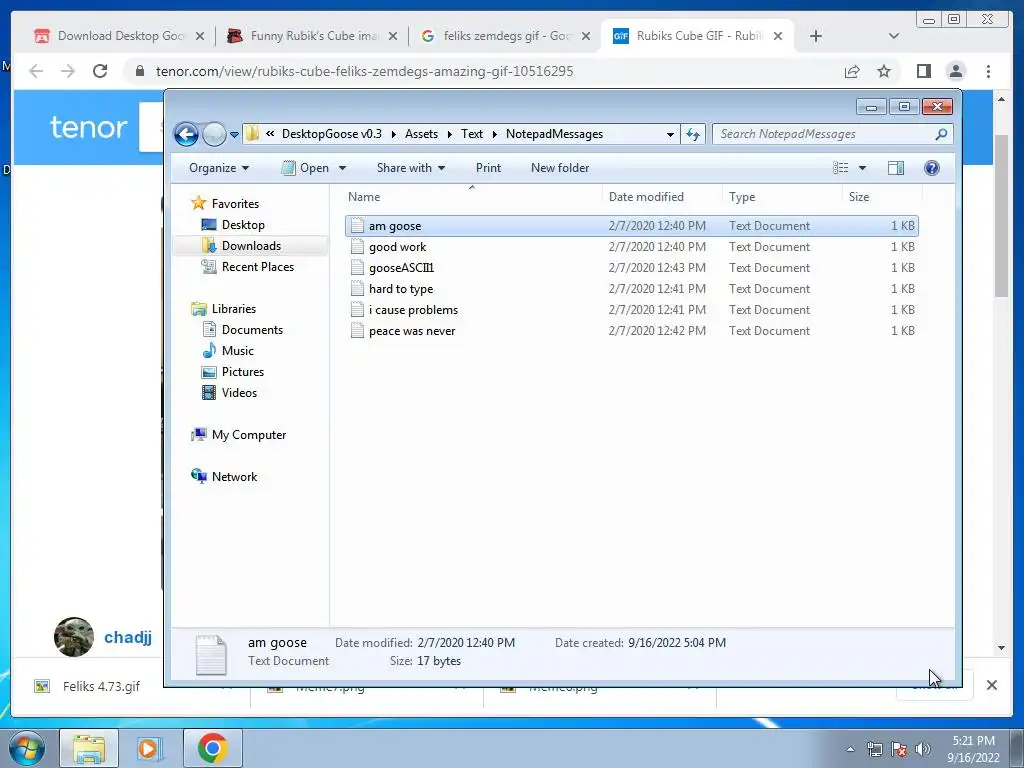Click the change view icon
This screenshot has width=1024, height=768.
click(x=840, y=168)
